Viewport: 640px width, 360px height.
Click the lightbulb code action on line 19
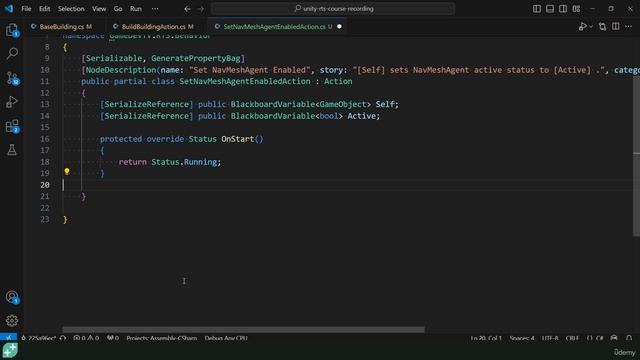pyautogui.click(x=67, y=172)
